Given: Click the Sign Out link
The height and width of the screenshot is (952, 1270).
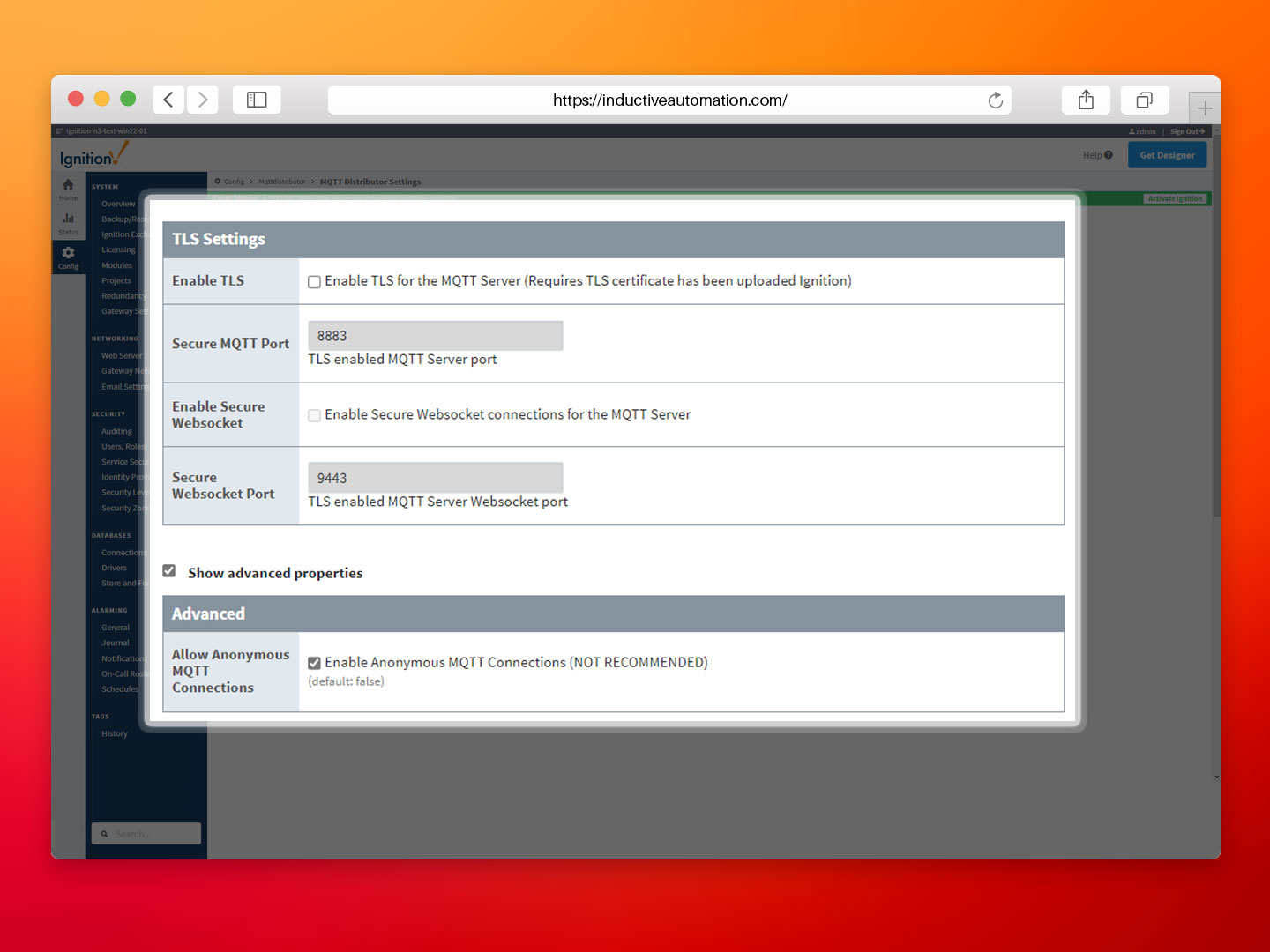Looking at the screenshot, I should click(1187, 131).
